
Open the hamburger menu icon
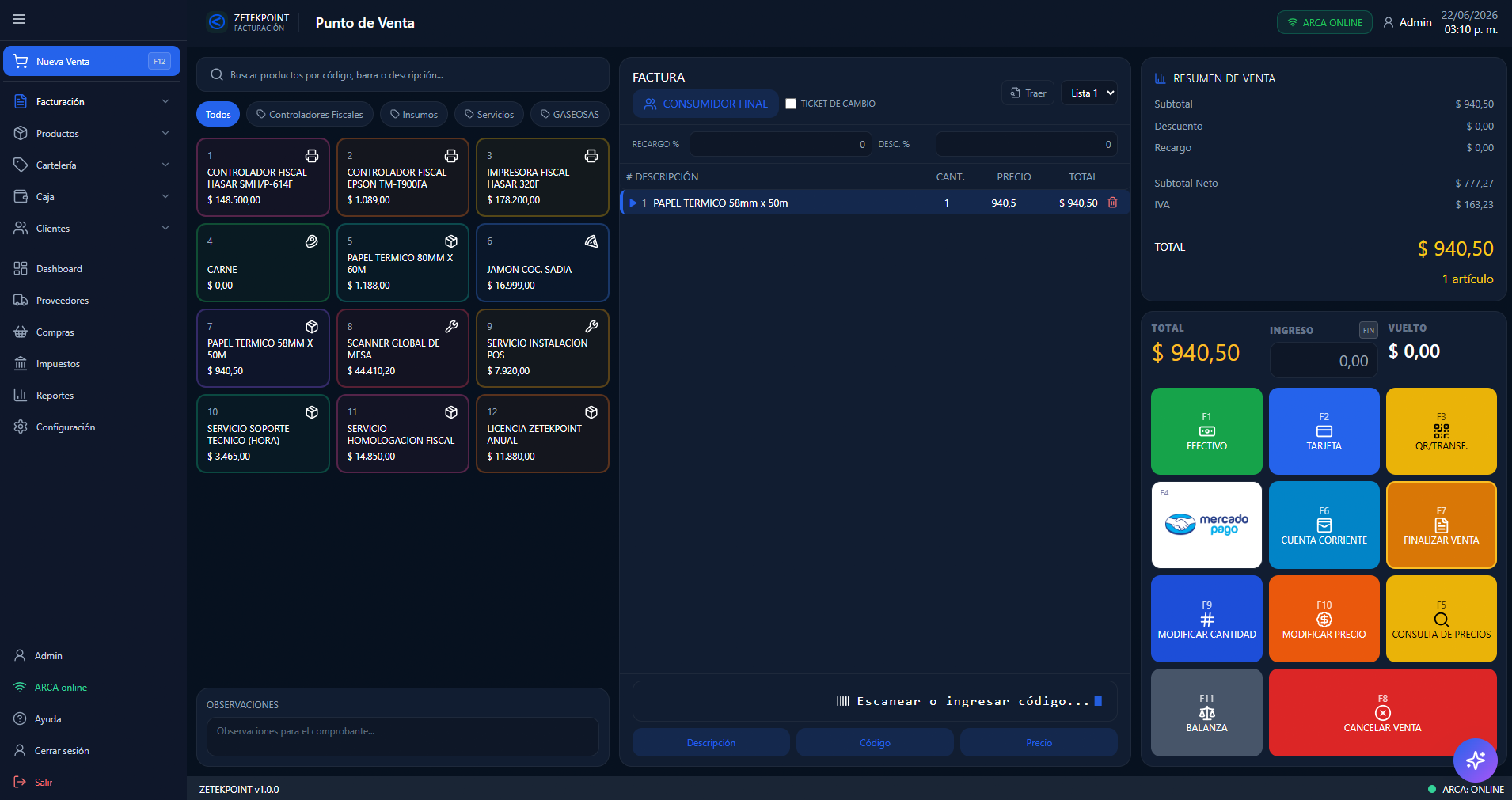pos(19,19)
